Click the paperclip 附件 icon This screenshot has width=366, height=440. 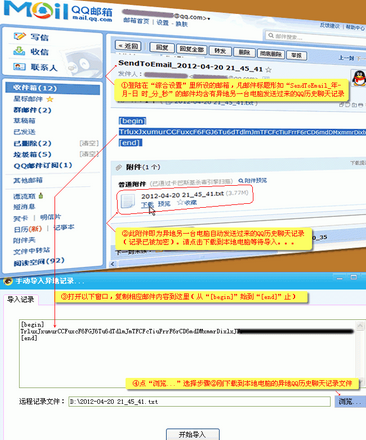pos(119,167)
